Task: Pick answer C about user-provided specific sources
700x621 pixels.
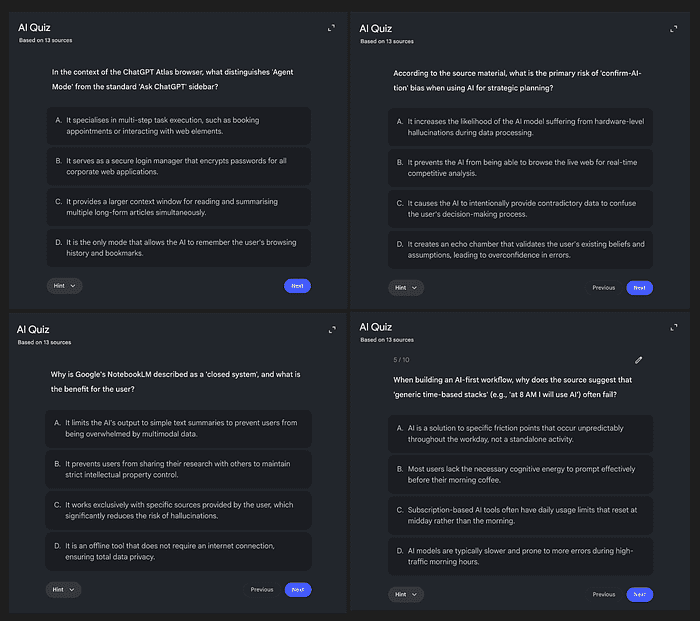Action: point(178,510)
